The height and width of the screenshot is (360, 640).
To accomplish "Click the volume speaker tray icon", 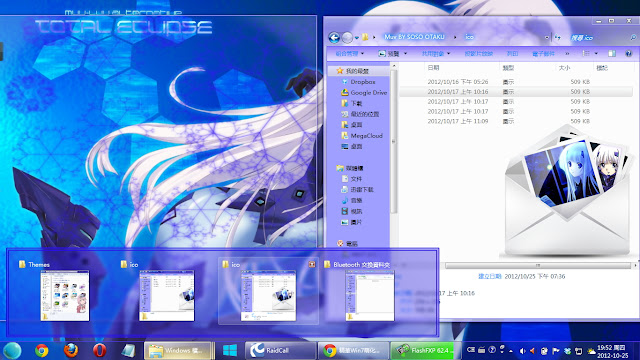I will pos(522,351).
